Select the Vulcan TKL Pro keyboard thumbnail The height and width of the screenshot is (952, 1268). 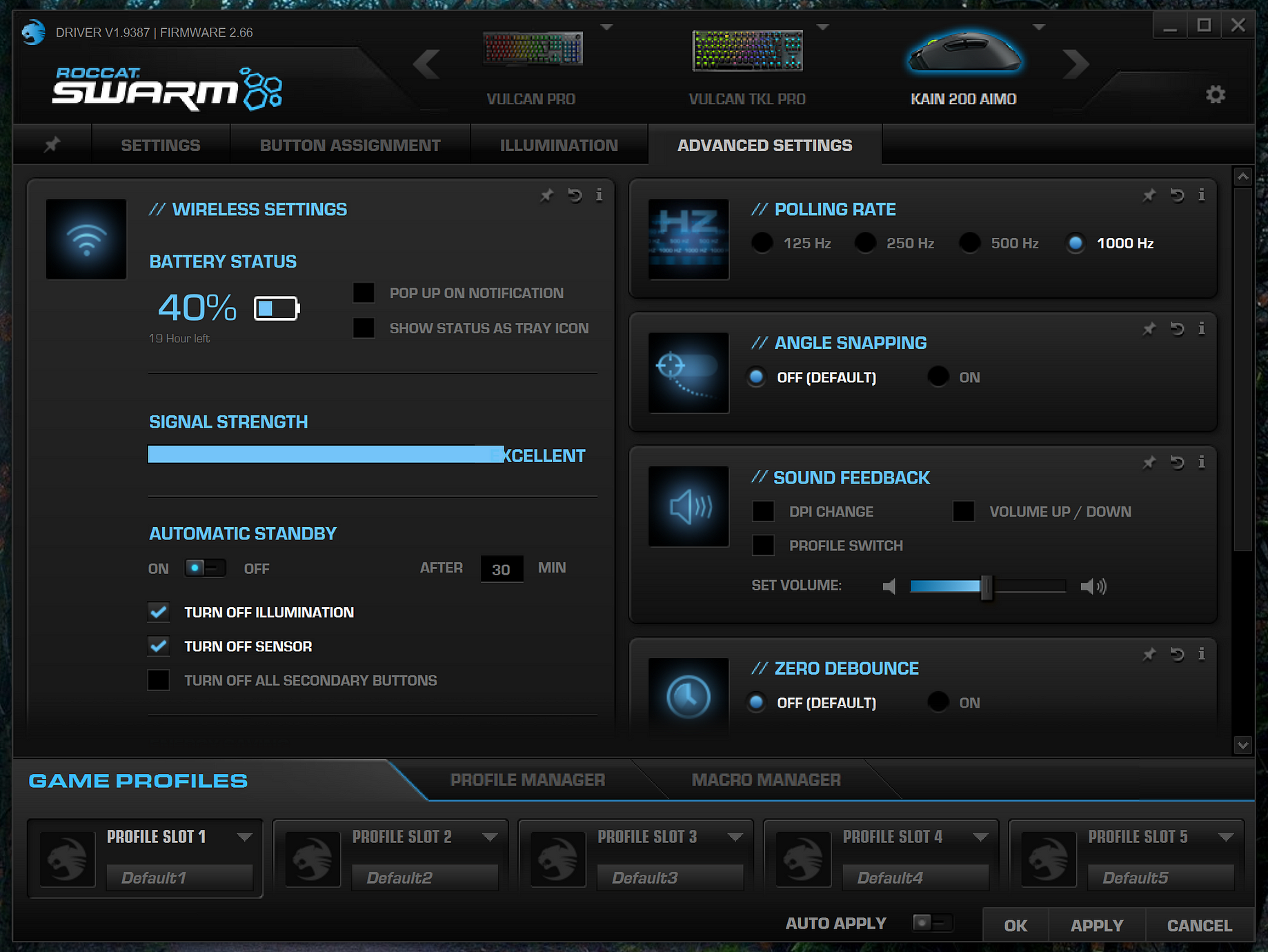point(747,50)
